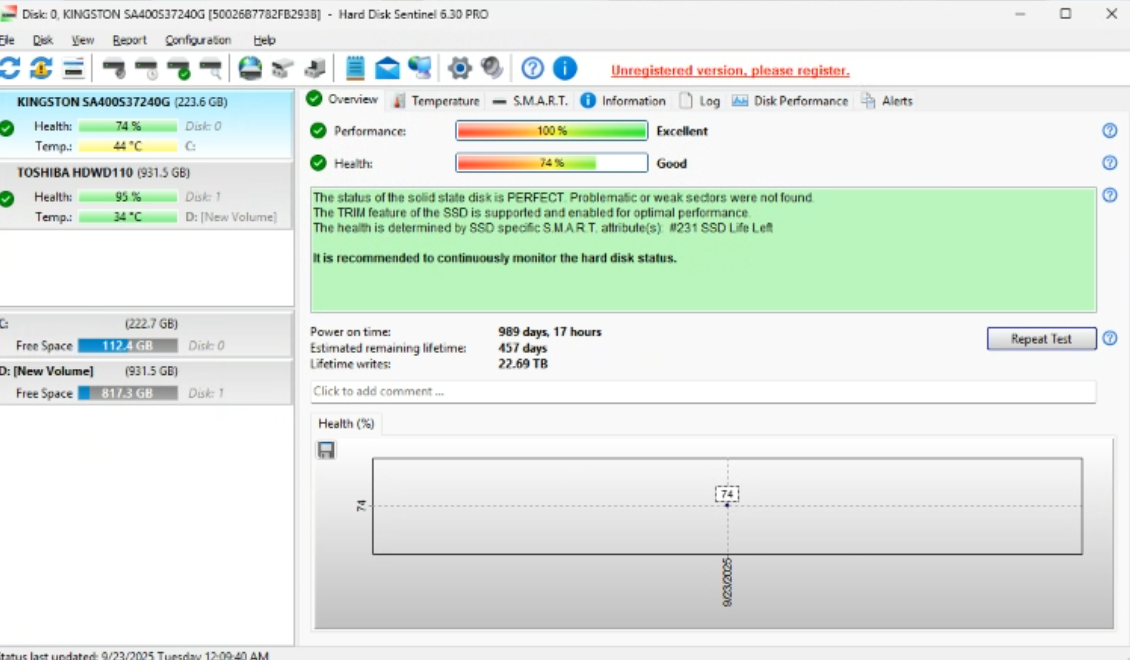
Task: Click the 'Good' health rating text
Action: 671,164
